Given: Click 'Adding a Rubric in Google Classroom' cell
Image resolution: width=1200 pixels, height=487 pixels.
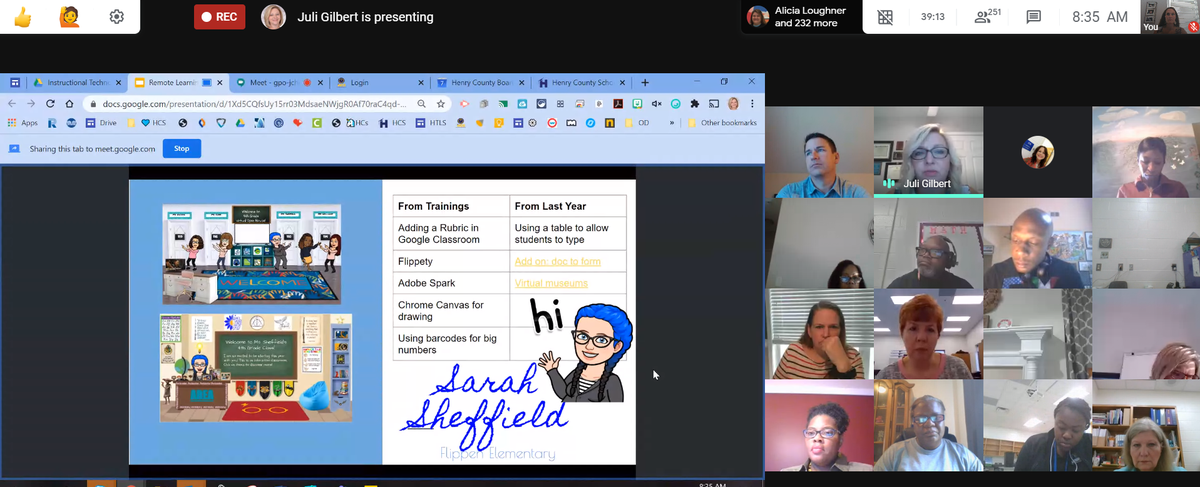Looking at the screenshot, I should point(451,233).
